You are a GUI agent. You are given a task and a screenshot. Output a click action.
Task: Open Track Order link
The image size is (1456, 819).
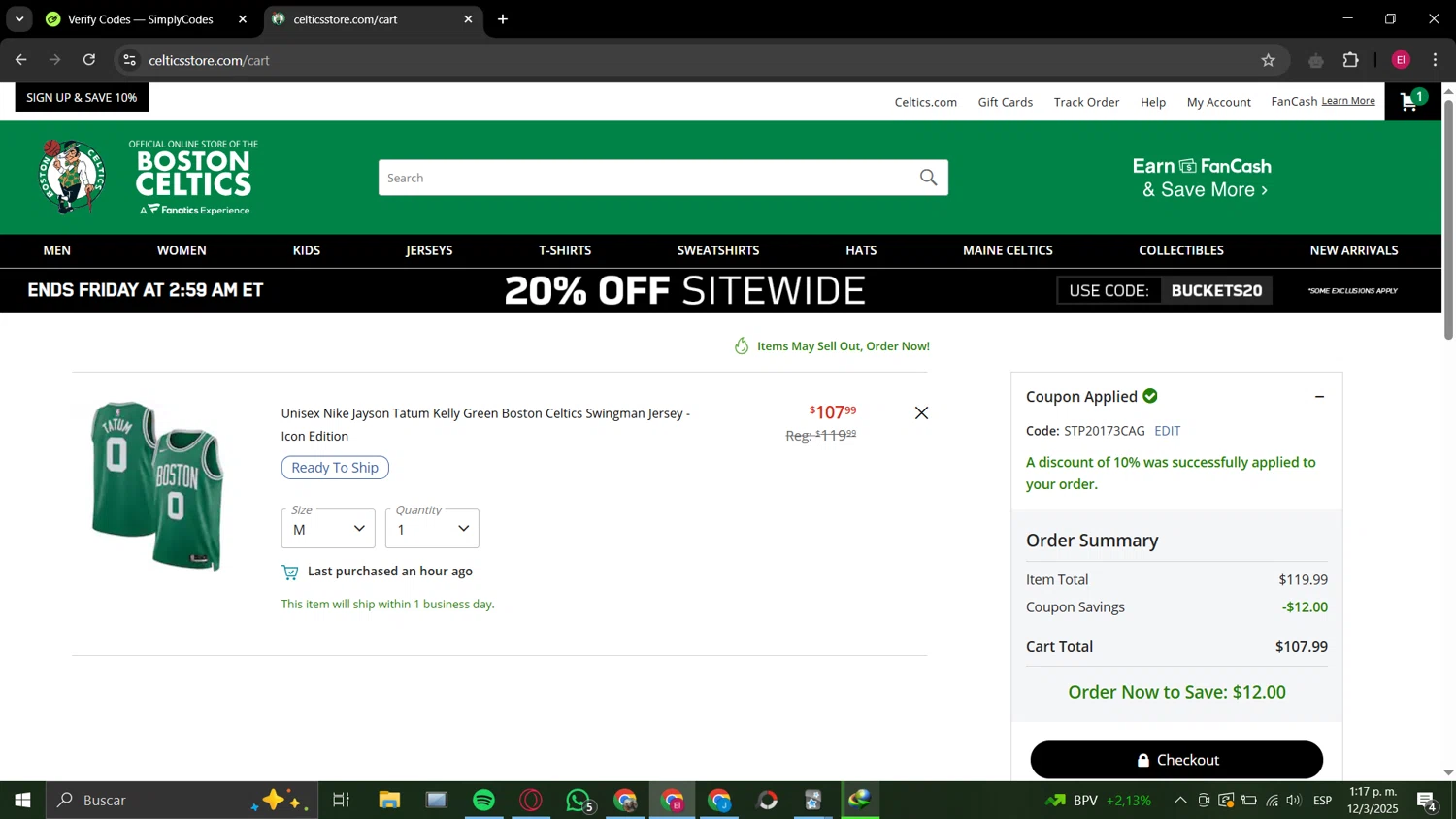click(1086, 102)
